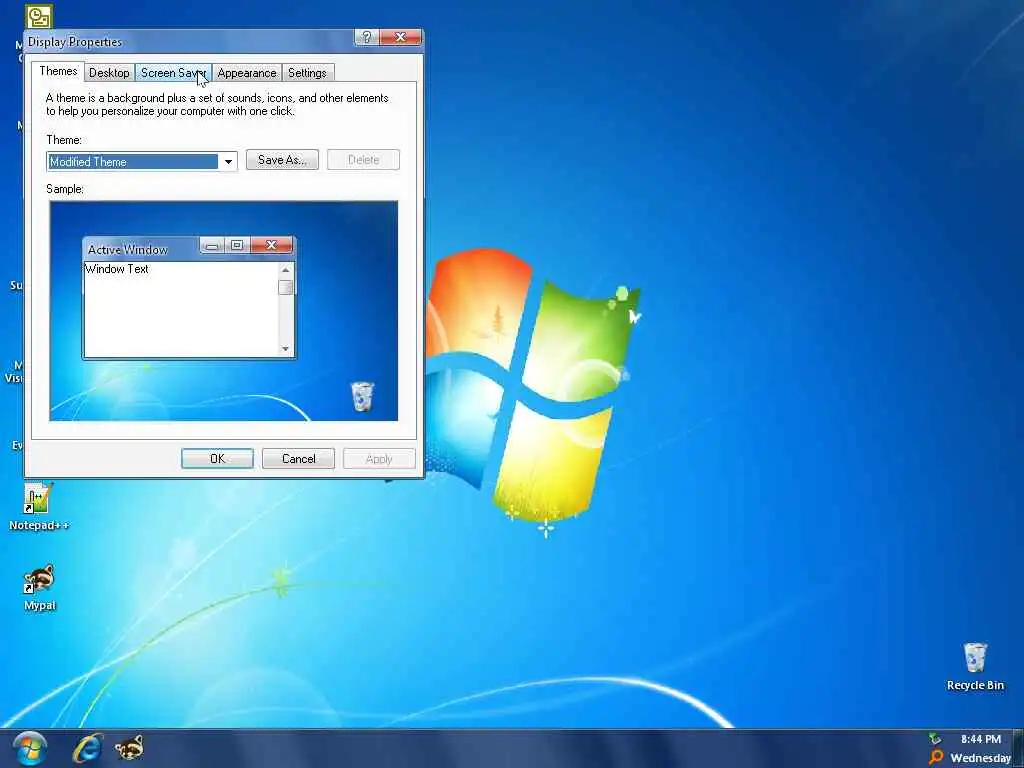Screen dimensions: 1024x768
Task: Click the desktop icon above the dialog title
Action: tap(39, 16)
